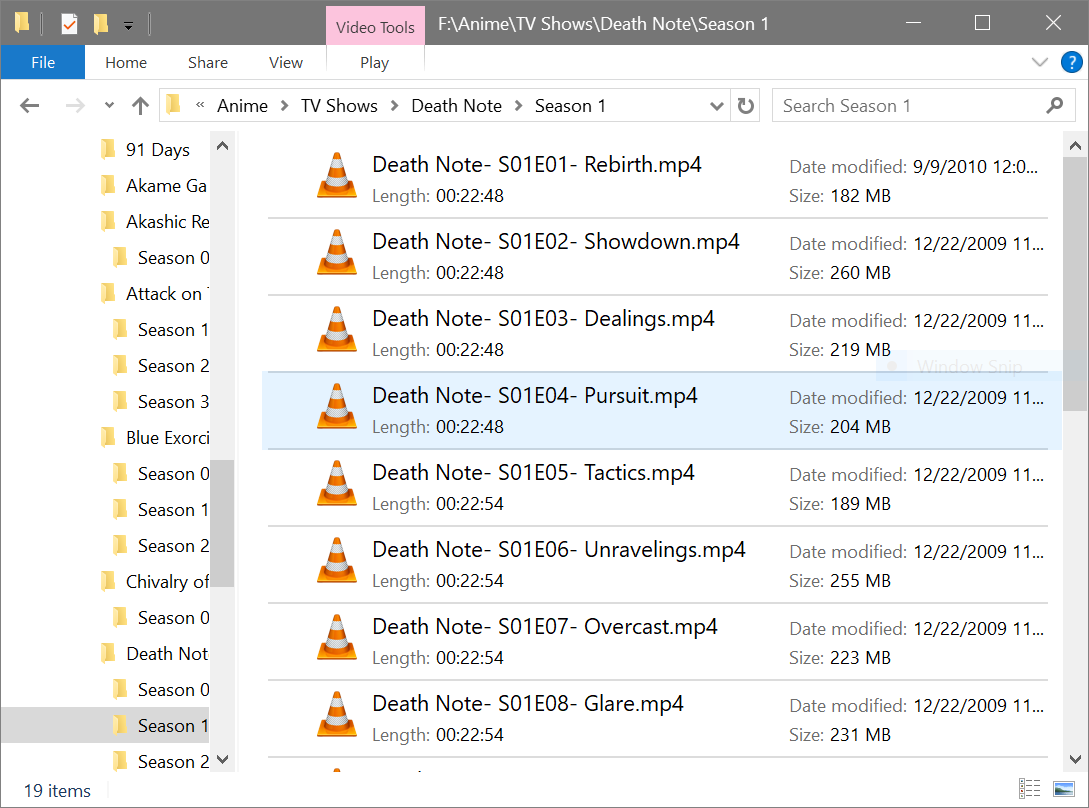1089x808 pixels.
Task: Navigate to Anime in the breadcrumb
Action: pyautogui.click(x=242, y=106)
